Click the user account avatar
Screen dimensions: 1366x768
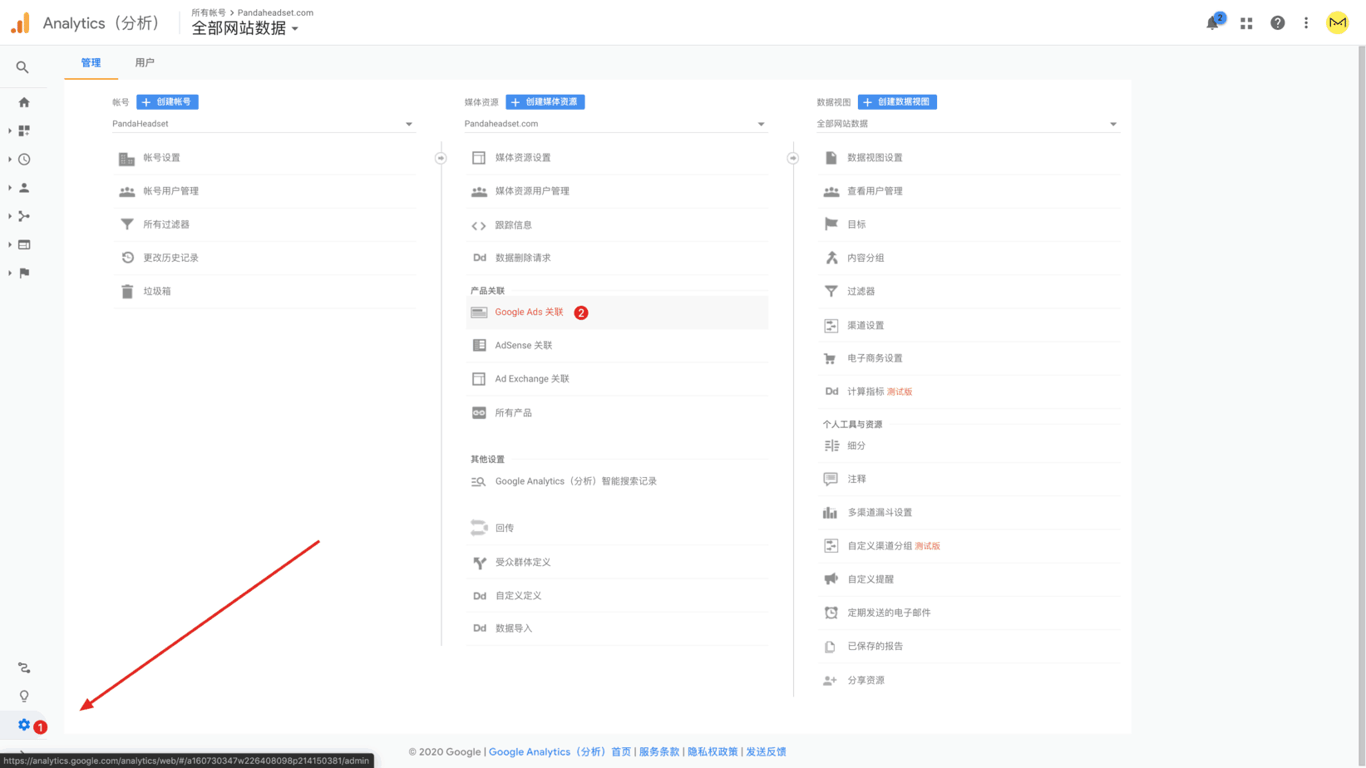click(1337, 23)
